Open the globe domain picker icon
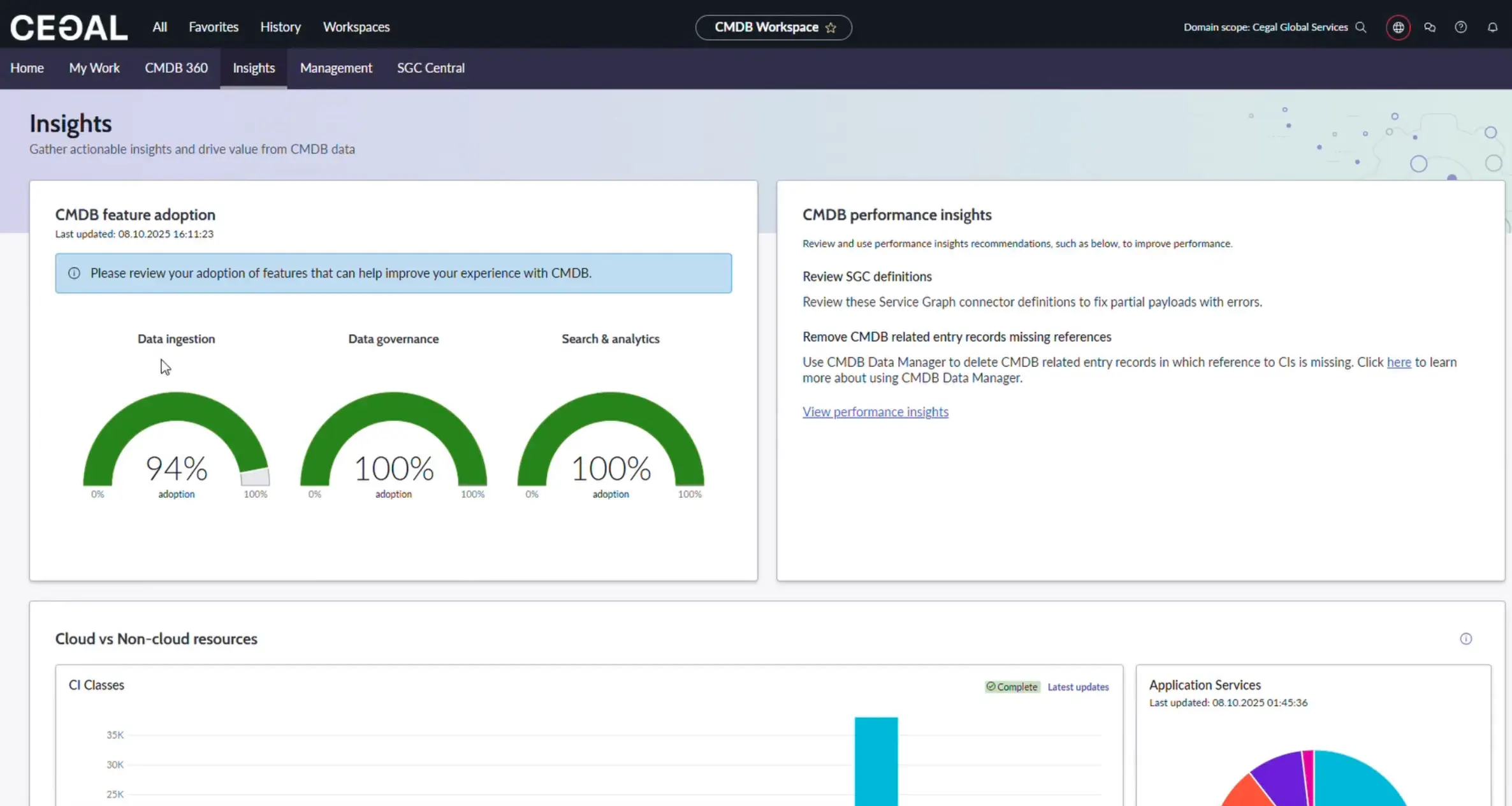Screen dimensions: 1512x806 (x=1398, y=27)
